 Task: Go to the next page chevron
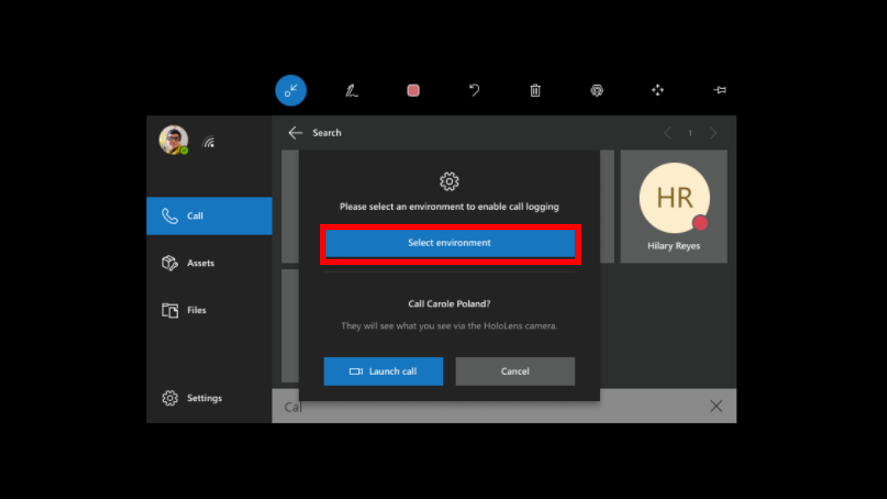713,133
